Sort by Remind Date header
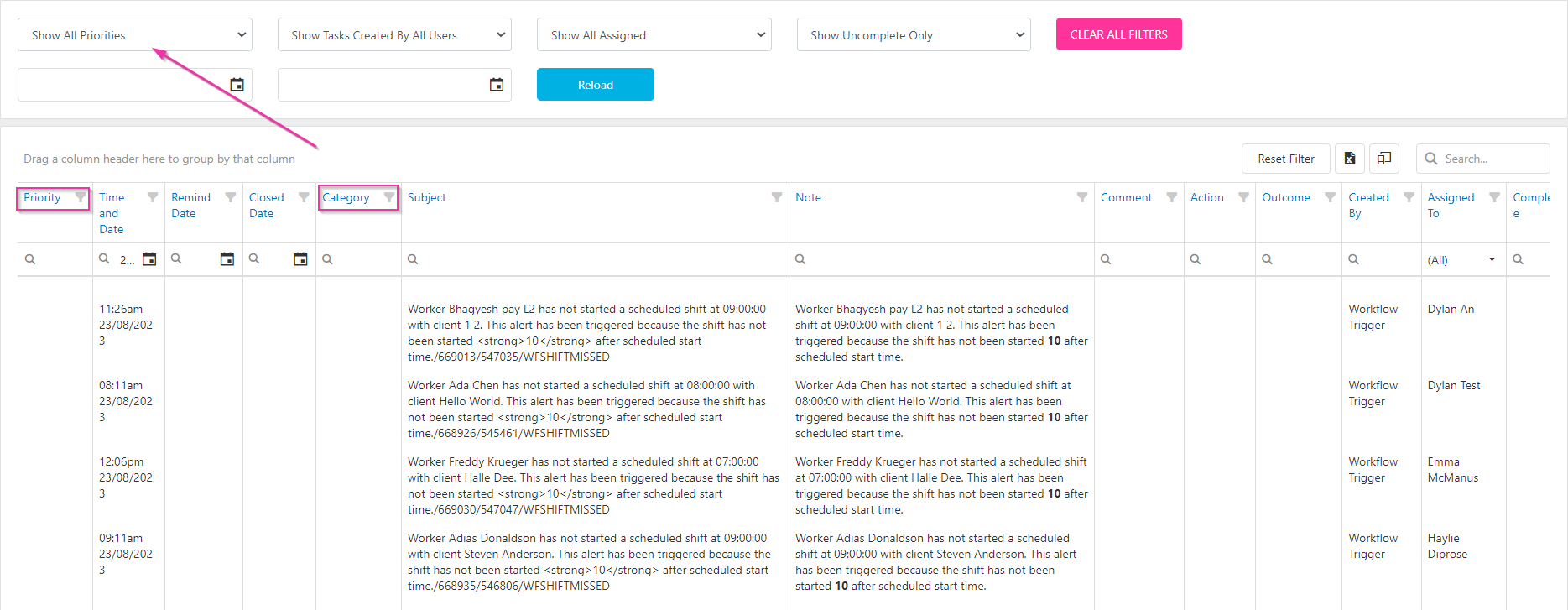The width and height of the screenshot is (1568, 610). pos(190,206)
